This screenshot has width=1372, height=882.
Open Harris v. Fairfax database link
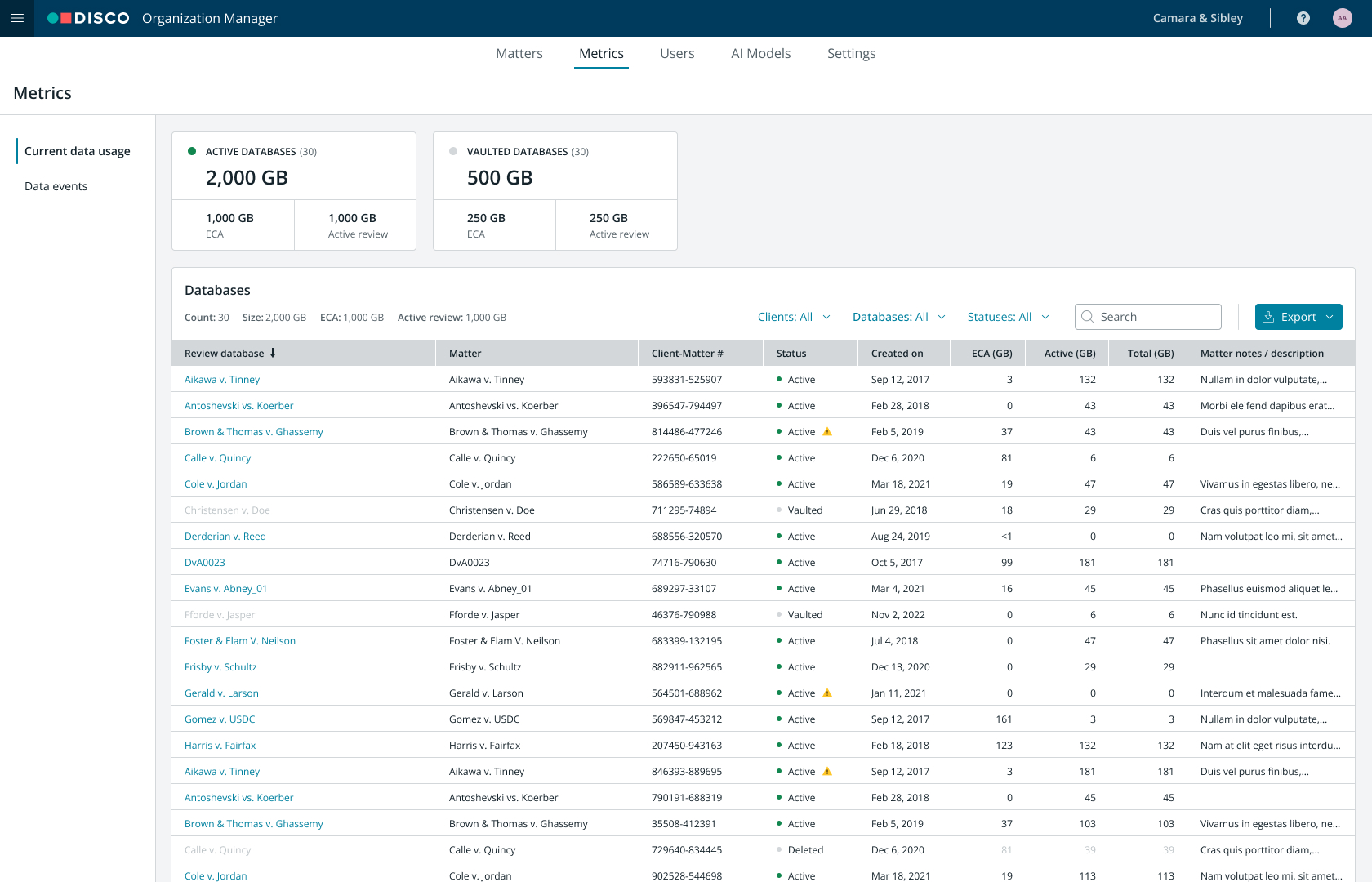click(x=220, y=745)
